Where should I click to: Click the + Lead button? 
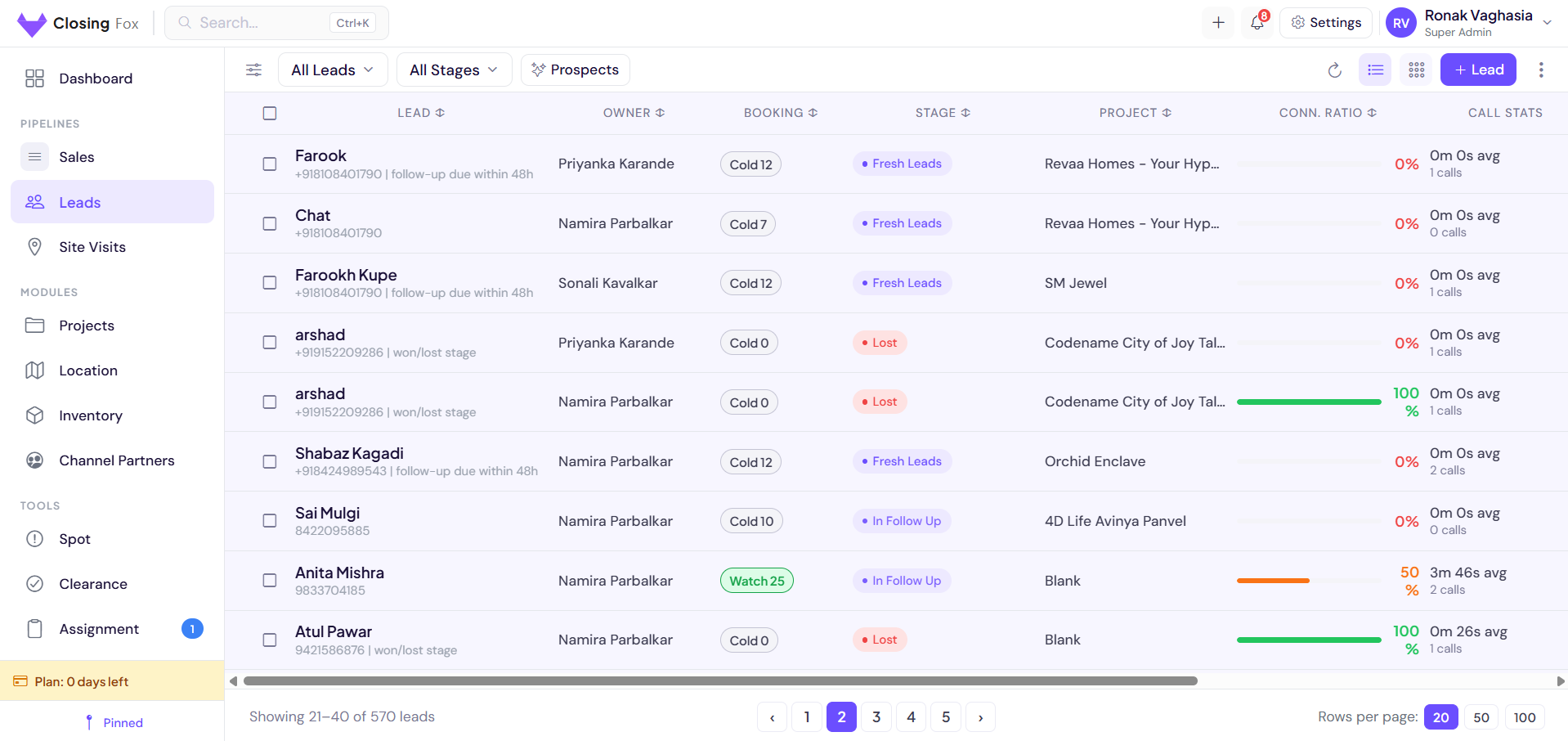(1478, 70)
